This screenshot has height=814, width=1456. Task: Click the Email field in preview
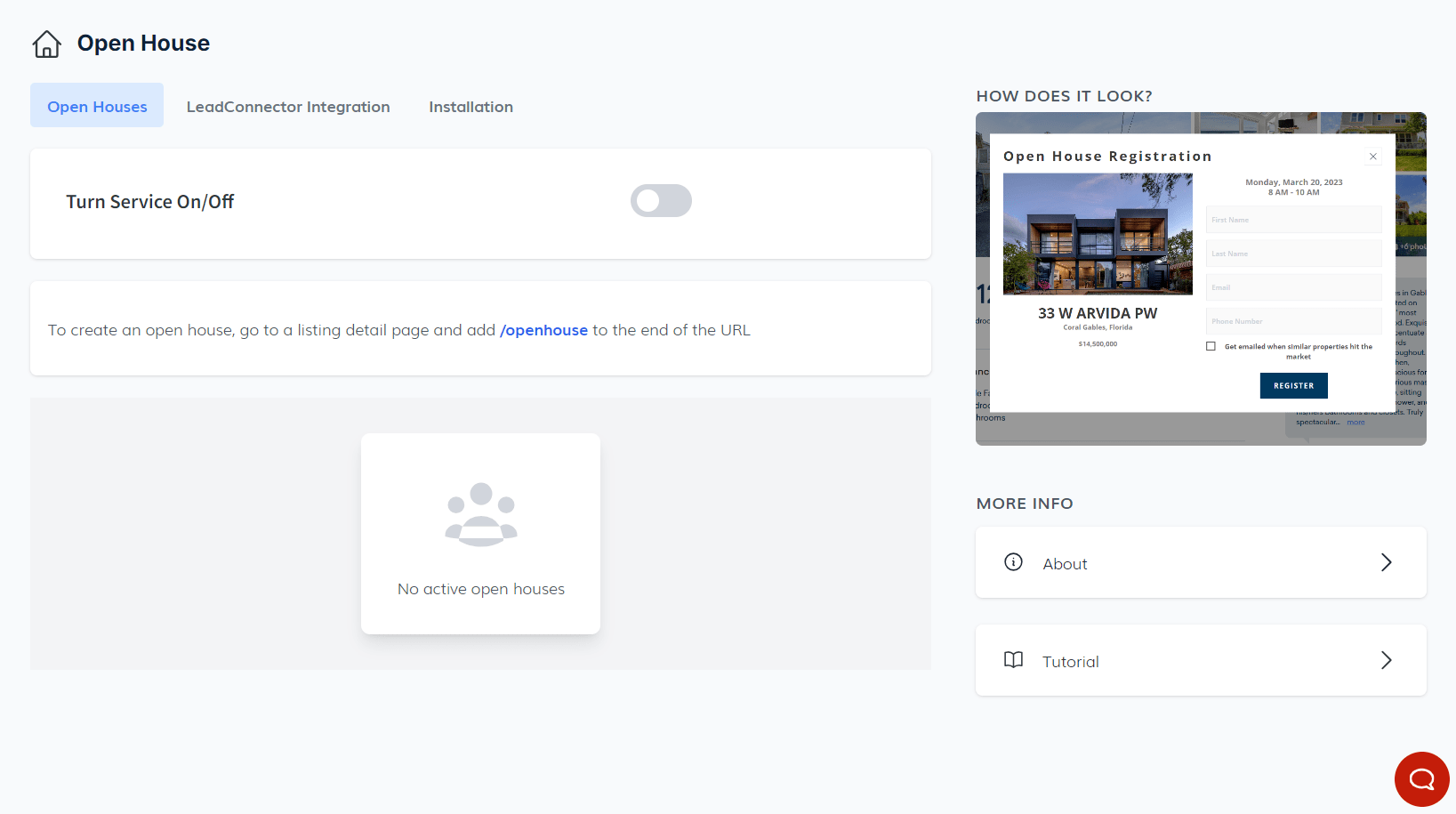[x=1293, y=287]
